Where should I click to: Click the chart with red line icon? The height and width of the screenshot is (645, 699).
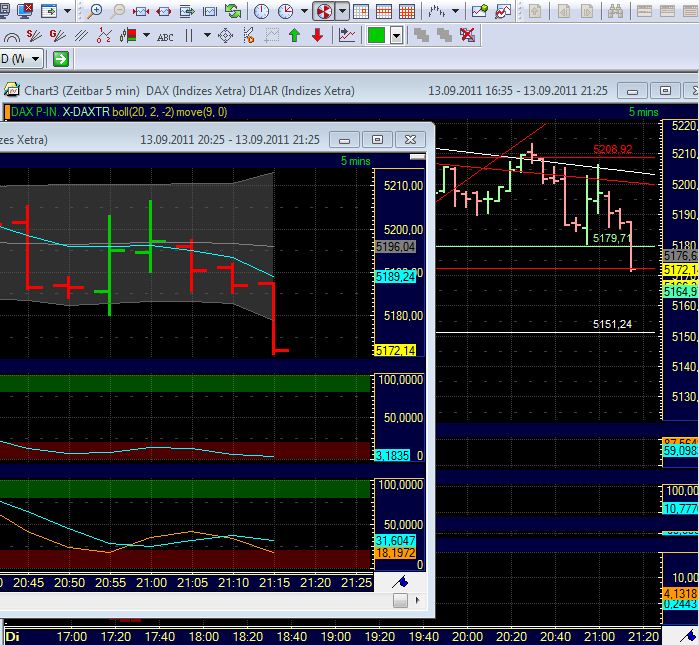(503, 11)
